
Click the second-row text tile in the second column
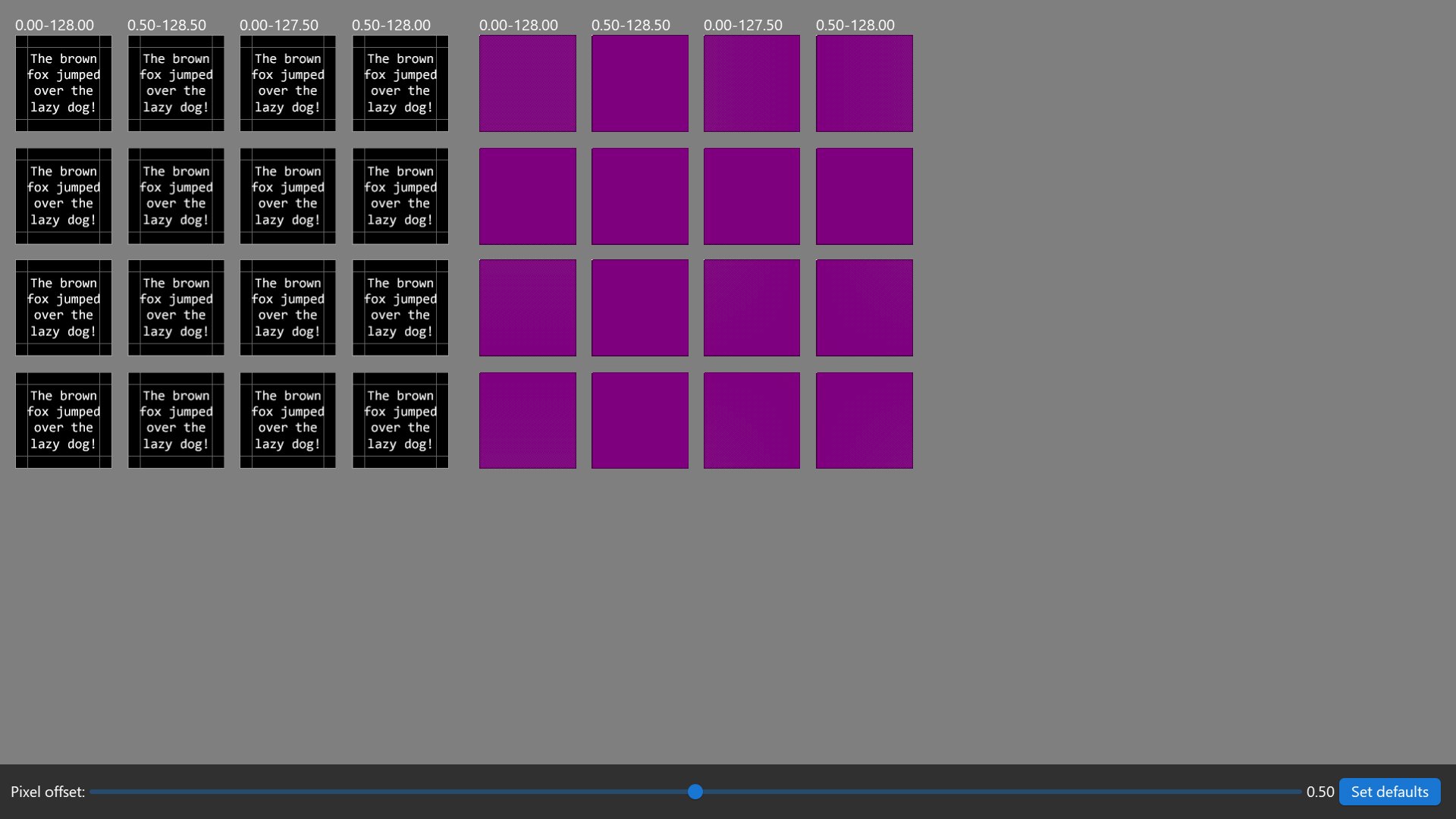pos(176,196)
